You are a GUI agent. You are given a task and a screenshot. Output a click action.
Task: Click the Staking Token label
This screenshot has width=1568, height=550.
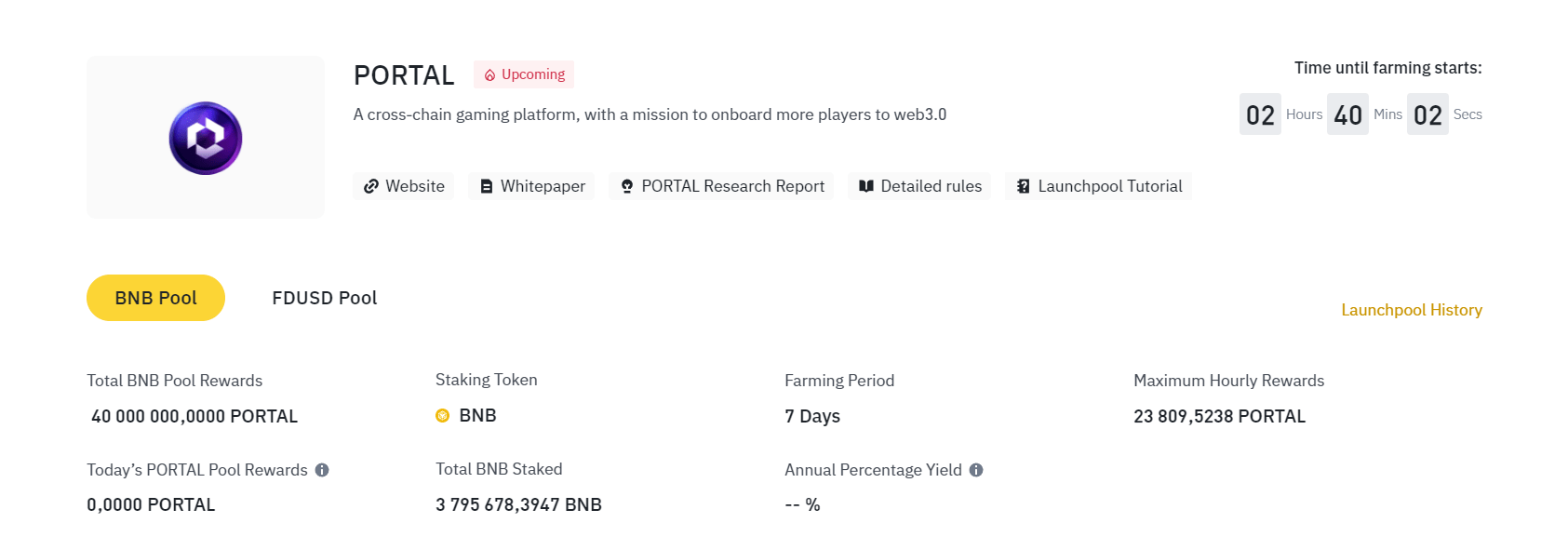point(486,380)
